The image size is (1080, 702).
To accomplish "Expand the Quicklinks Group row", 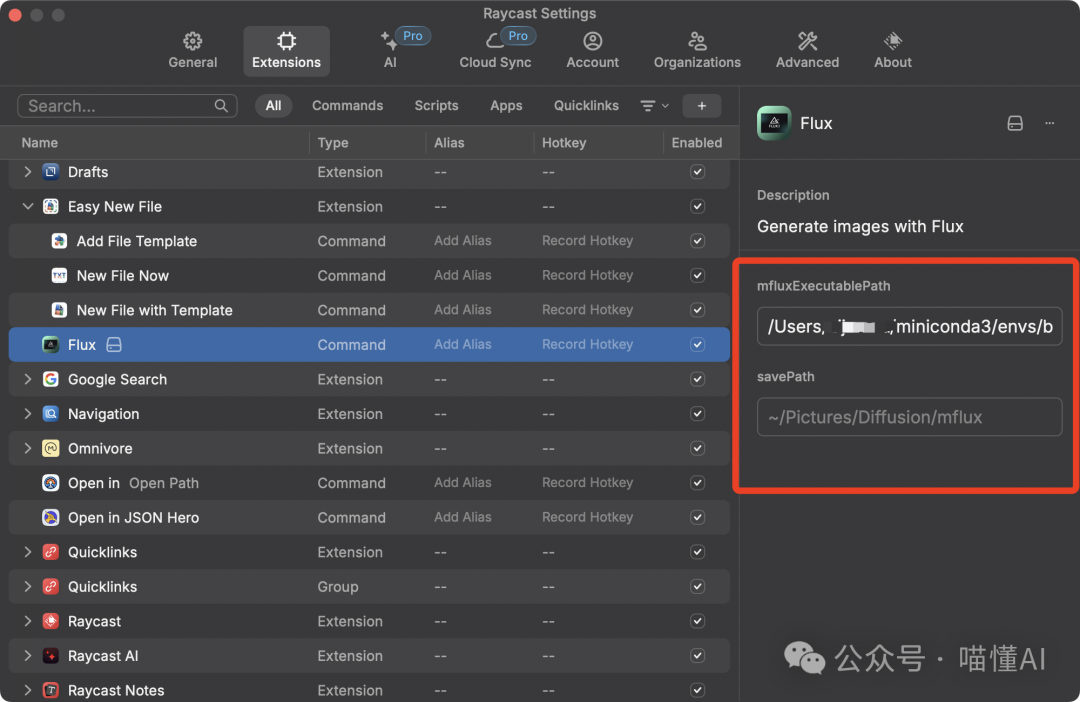I will [x=28, y=586].
